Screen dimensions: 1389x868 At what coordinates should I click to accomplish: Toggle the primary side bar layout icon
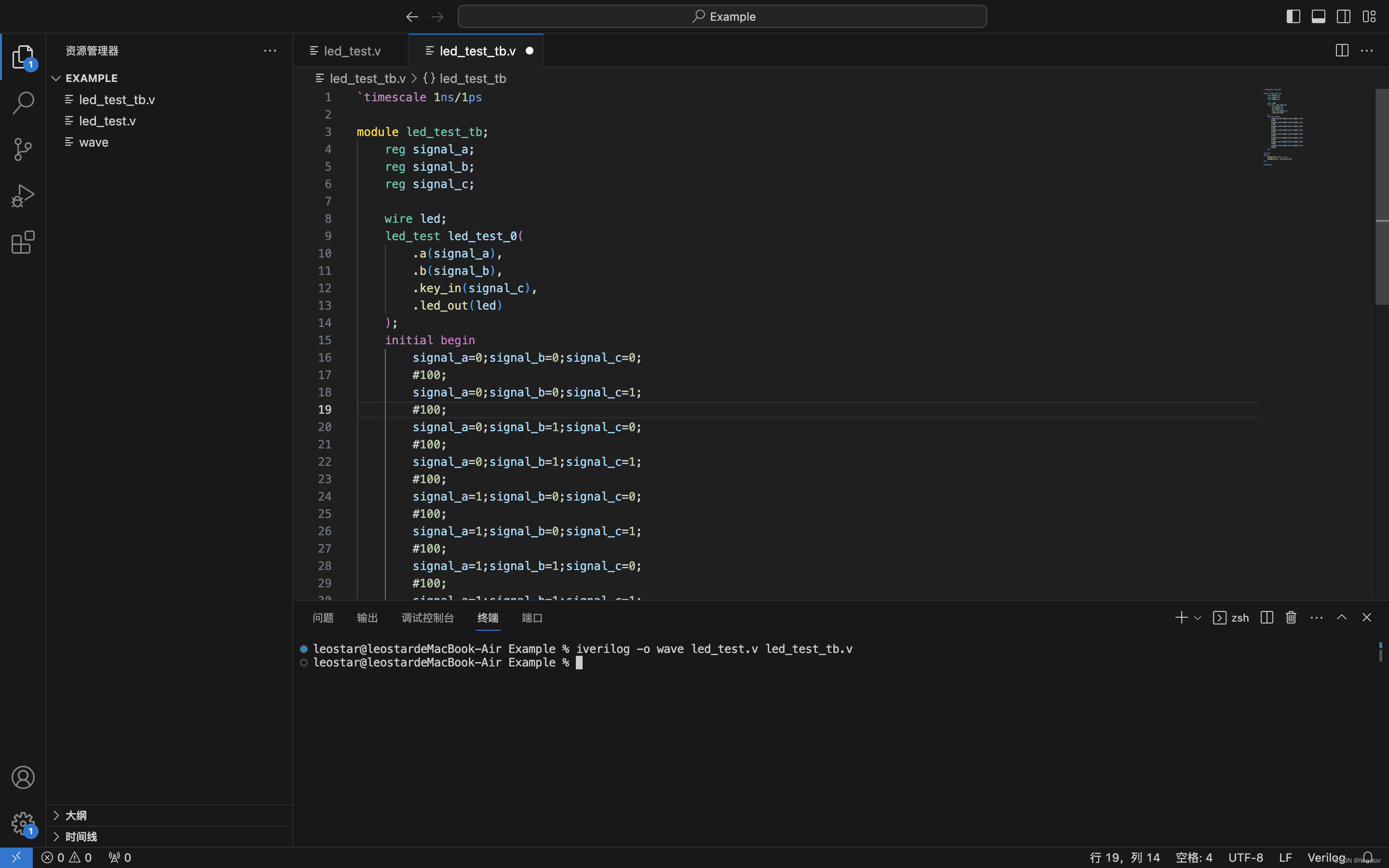point(1293,17)
